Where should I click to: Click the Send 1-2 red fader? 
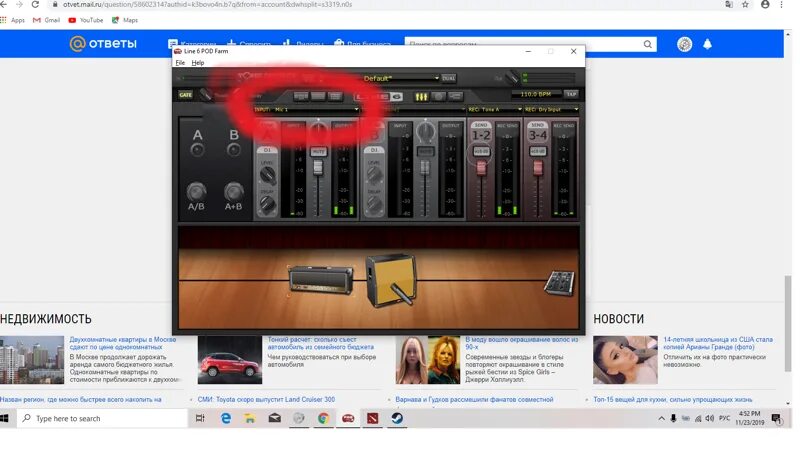tap(481, 168)
